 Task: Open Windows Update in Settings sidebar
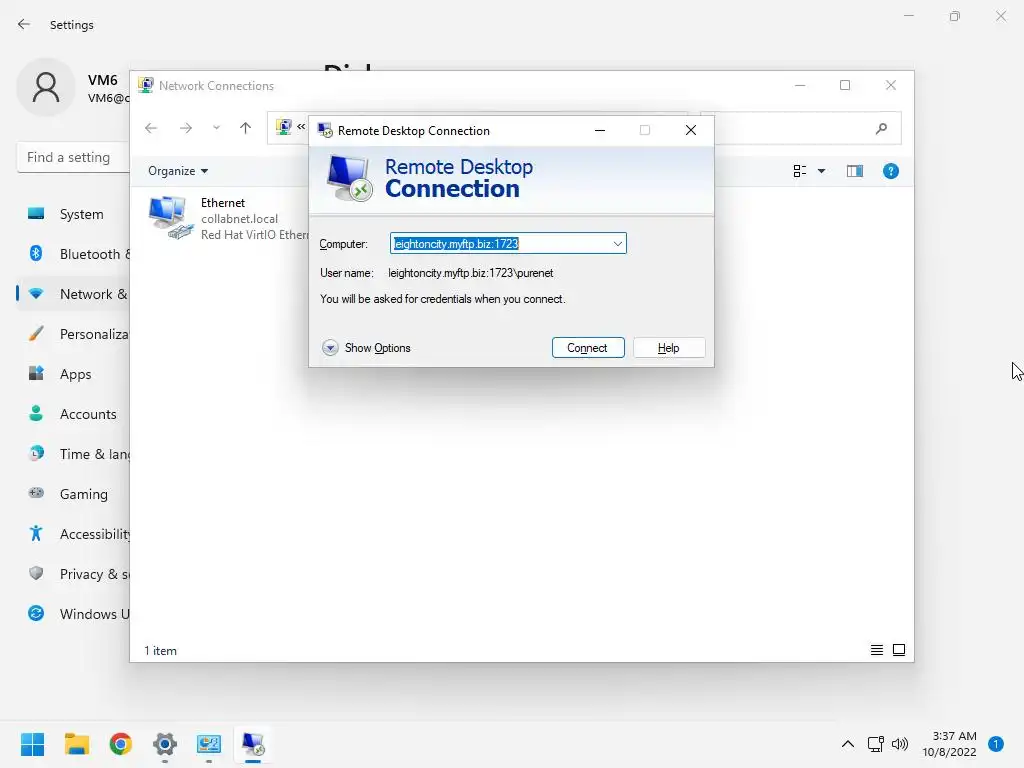73,614
